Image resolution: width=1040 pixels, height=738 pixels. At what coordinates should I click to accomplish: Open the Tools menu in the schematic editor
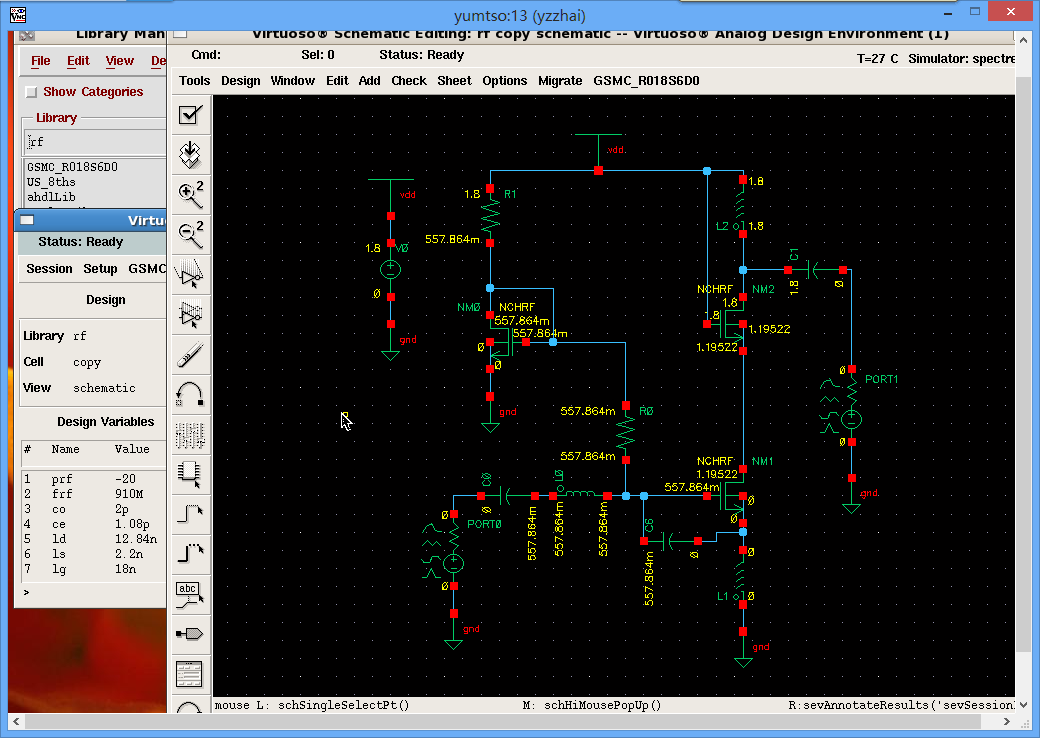(x=194, y=81)
